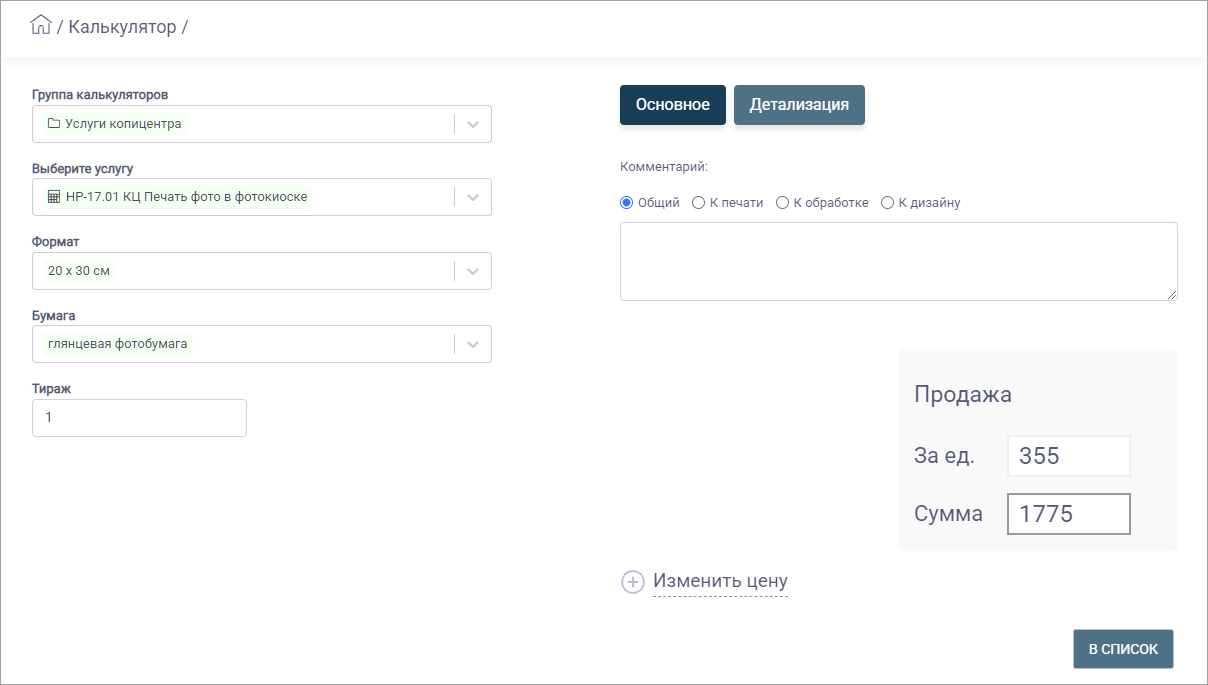Focus the За ед. price field
1208x685 pixels.
pos(1069,456)
